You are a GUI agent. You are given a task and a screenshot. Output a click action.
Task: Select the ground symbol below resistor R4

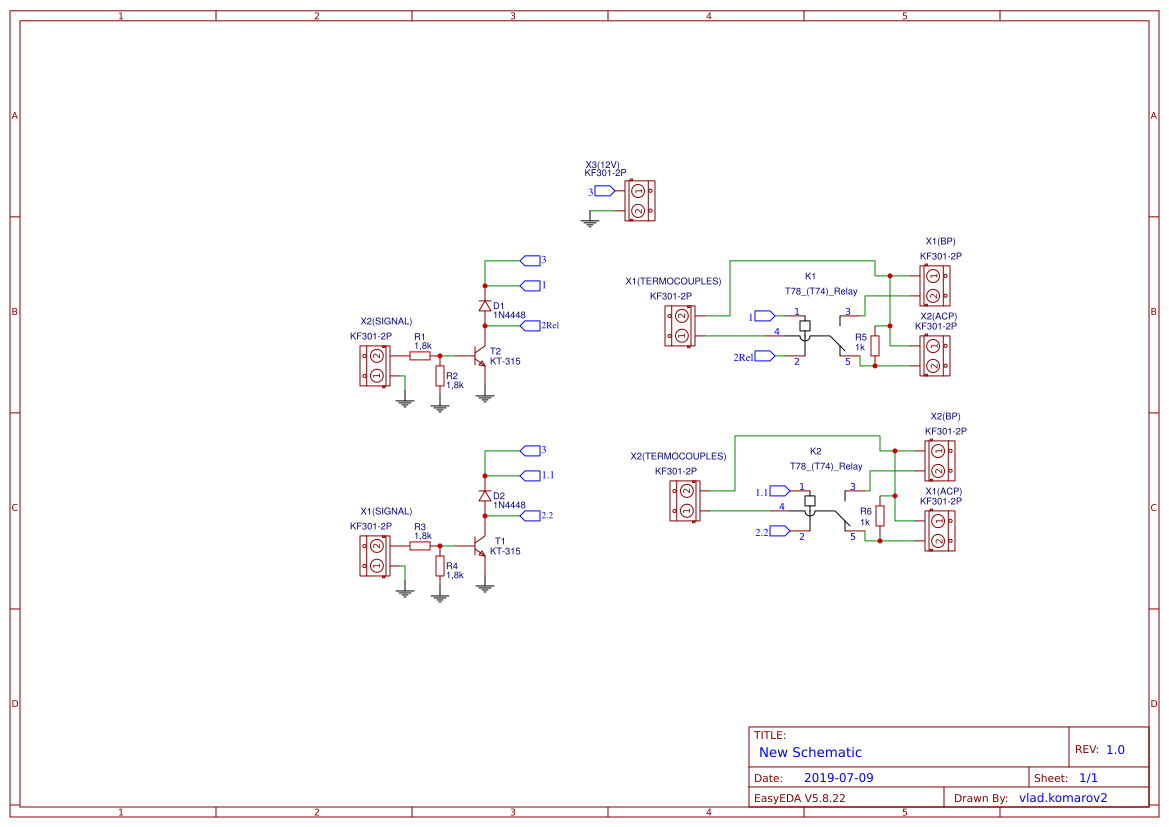pyautogui.click(x=440, y=598)
